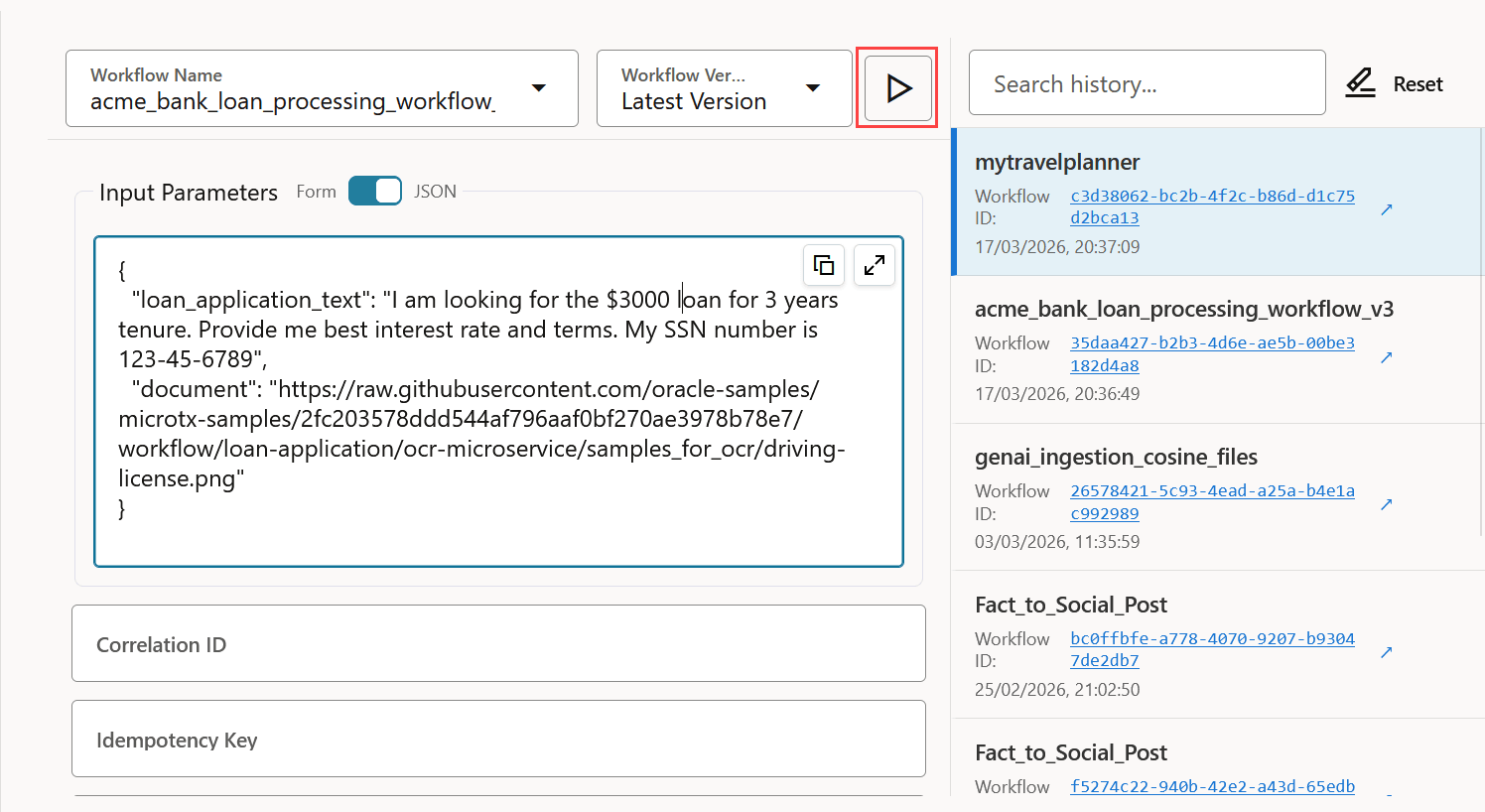Open workflow ID 35daa427-b2b3-4d6e link
This screenshot has width=1485, height=812.
point(1212,354)
